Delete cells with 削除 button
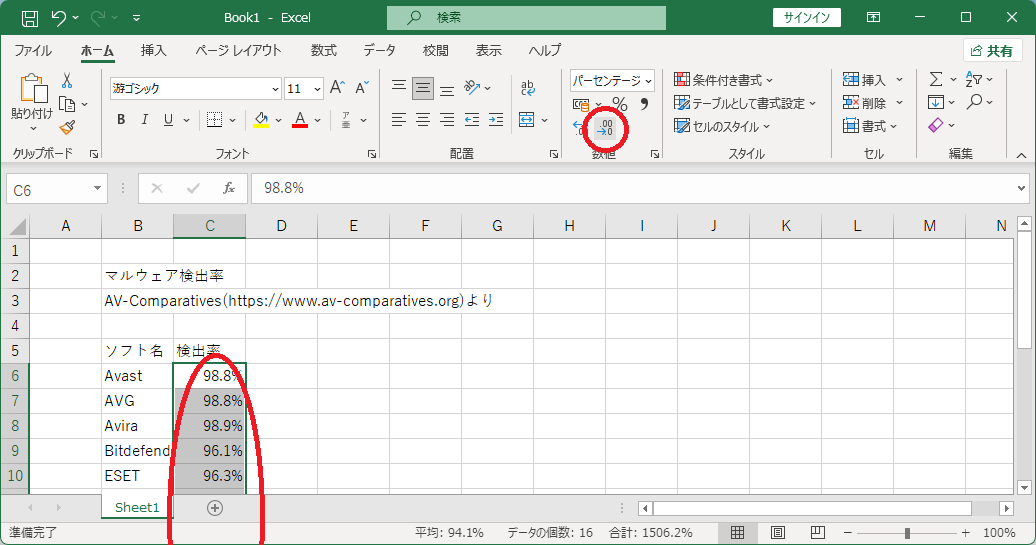 (864, 103)
